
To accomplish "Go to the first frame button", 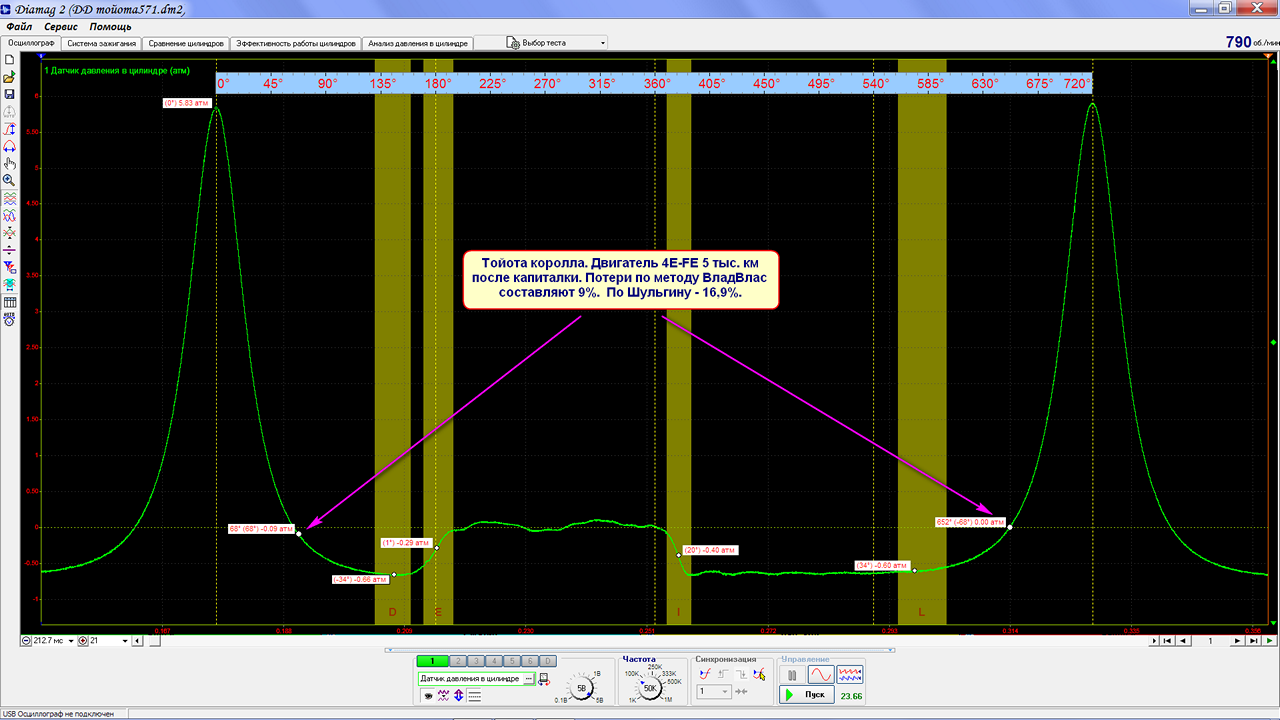I will pos(1169,640).
